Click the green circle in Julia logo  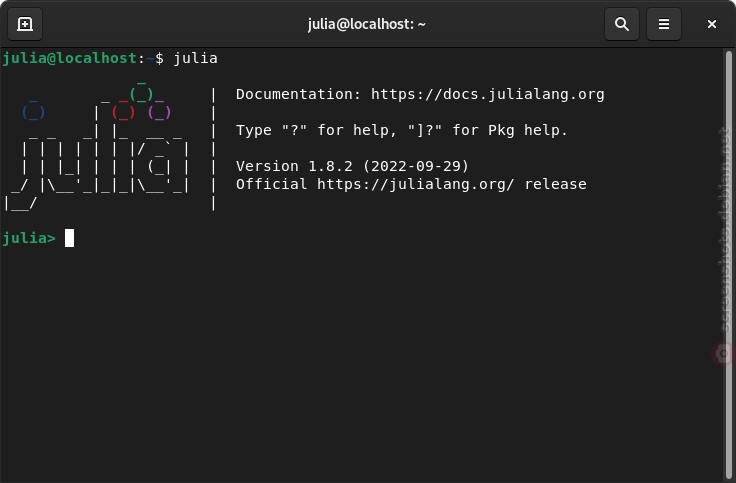tap(141, 94)
